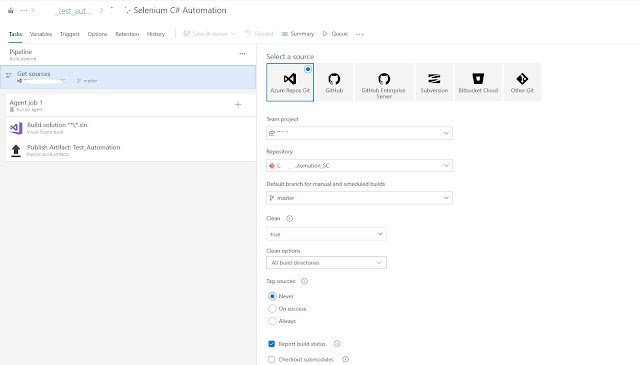Select Never for tag sources
This screenshot has width=640, height=365.
click(x=272, y=296)
